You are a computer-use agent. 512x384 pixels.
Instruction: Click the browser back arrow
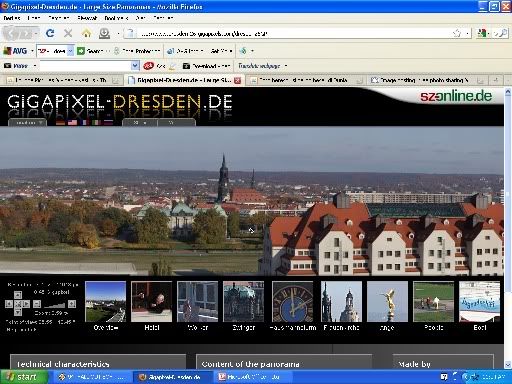tap(12, 33)
